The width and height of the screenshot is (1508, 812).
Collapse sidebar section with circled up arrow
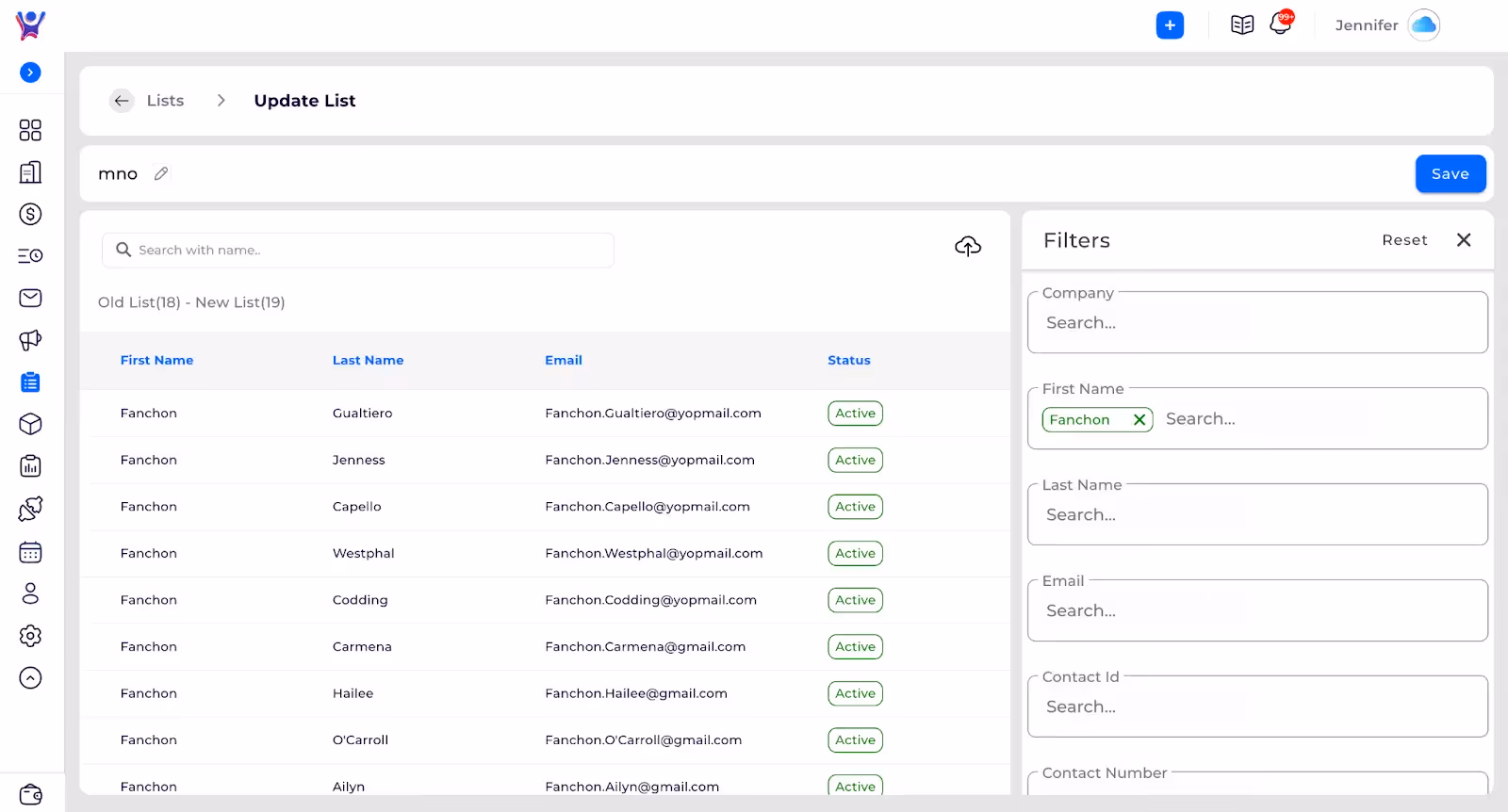click(30, 678)
